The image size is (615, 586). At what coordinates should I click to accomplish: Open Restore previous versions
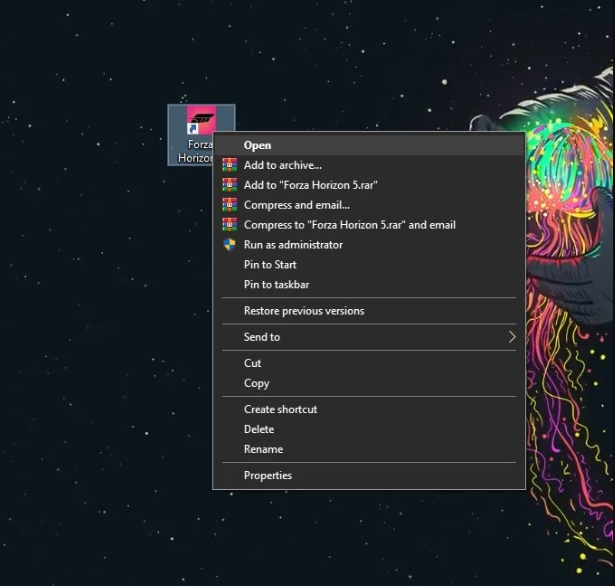pyautogui.click(x=369, y=311)
